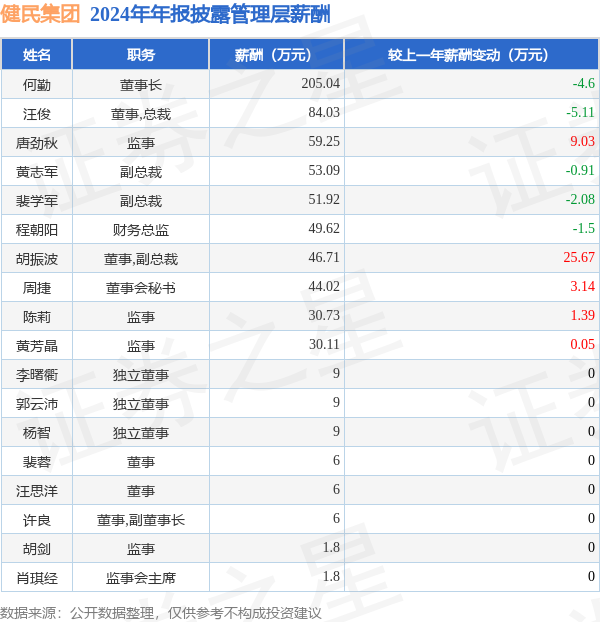Select name cell 杨智
The height and width of the screenshot is (622, 600).
pyautogui.click(x=36, y=433)
